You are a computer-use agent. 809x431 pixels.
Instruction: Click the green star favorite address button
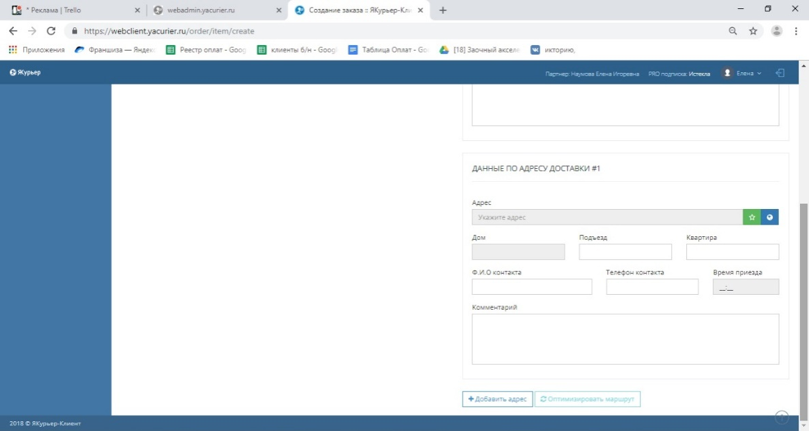[751, 217]
